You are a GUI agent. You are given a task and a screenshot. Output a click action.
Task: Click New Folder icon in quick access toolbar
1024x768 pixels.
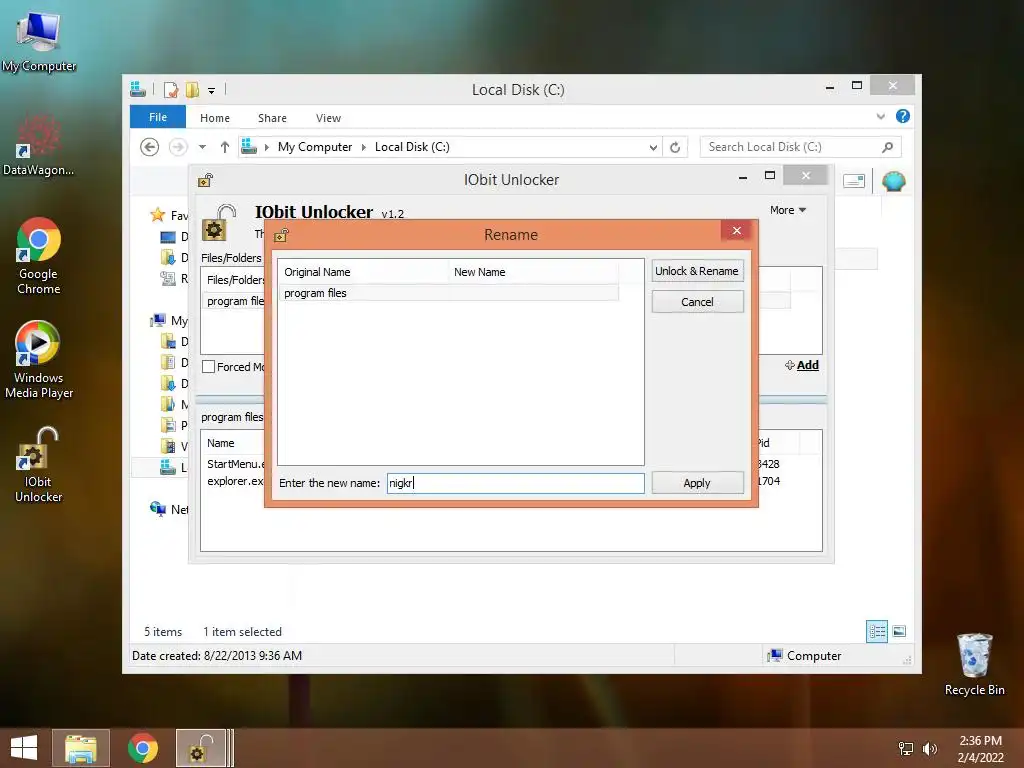(x=192, y=89)
